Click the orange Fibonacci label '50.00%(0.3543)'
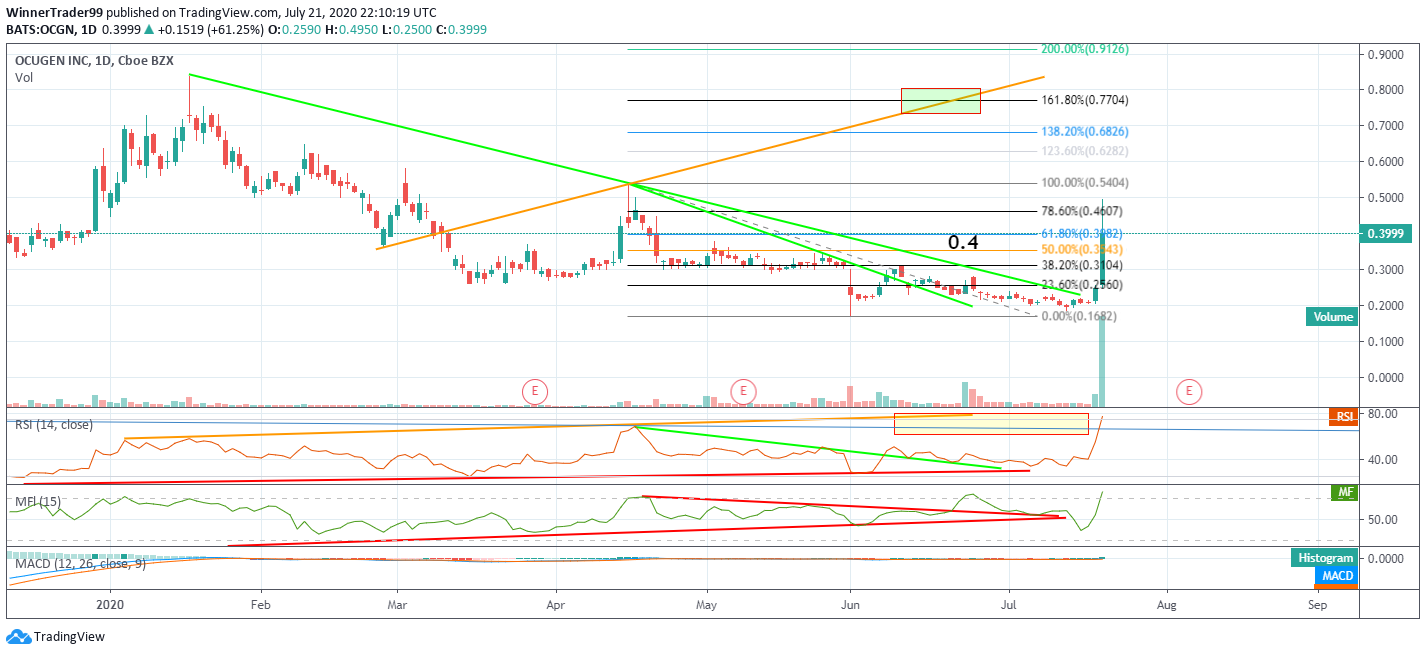The height and width of the screenshot is (655, 1426). point(1082,249)
